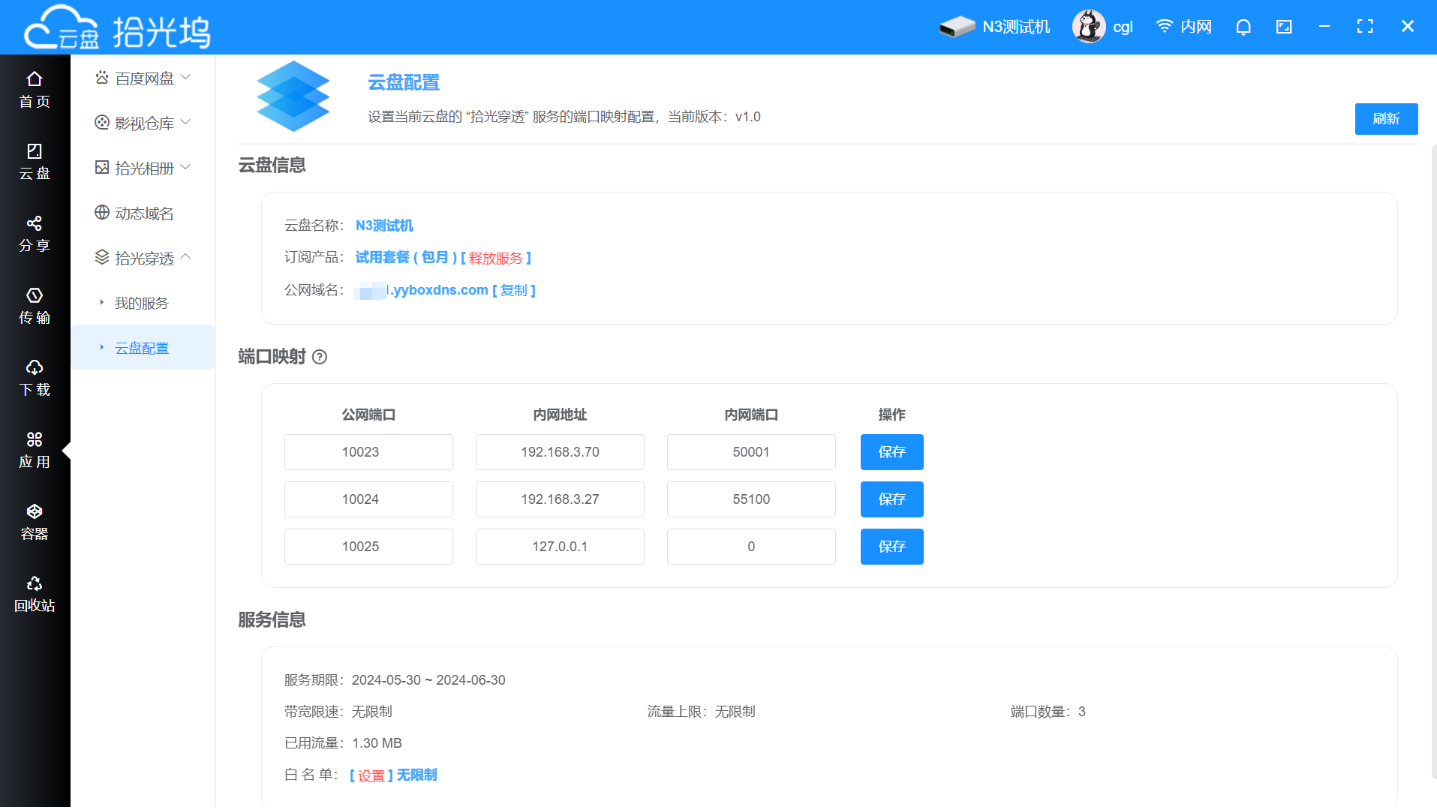Click the cgl user avatar
The width and height of the screenshot is (1437, 810).
pyautogui.click(x=1088, y=27)
